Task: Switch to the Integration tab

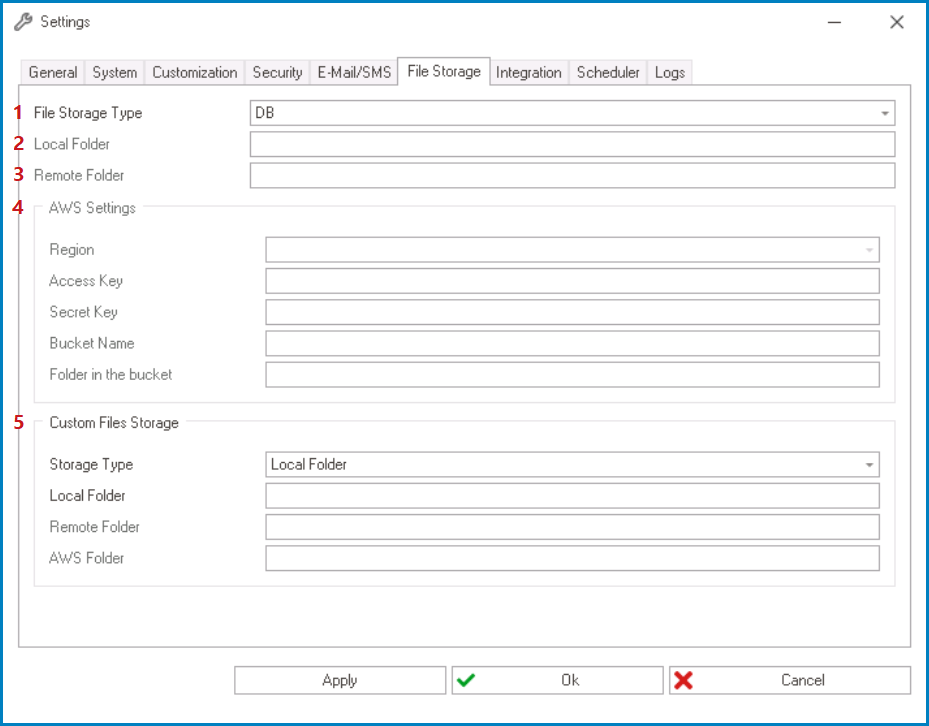Action: (529, 72)
